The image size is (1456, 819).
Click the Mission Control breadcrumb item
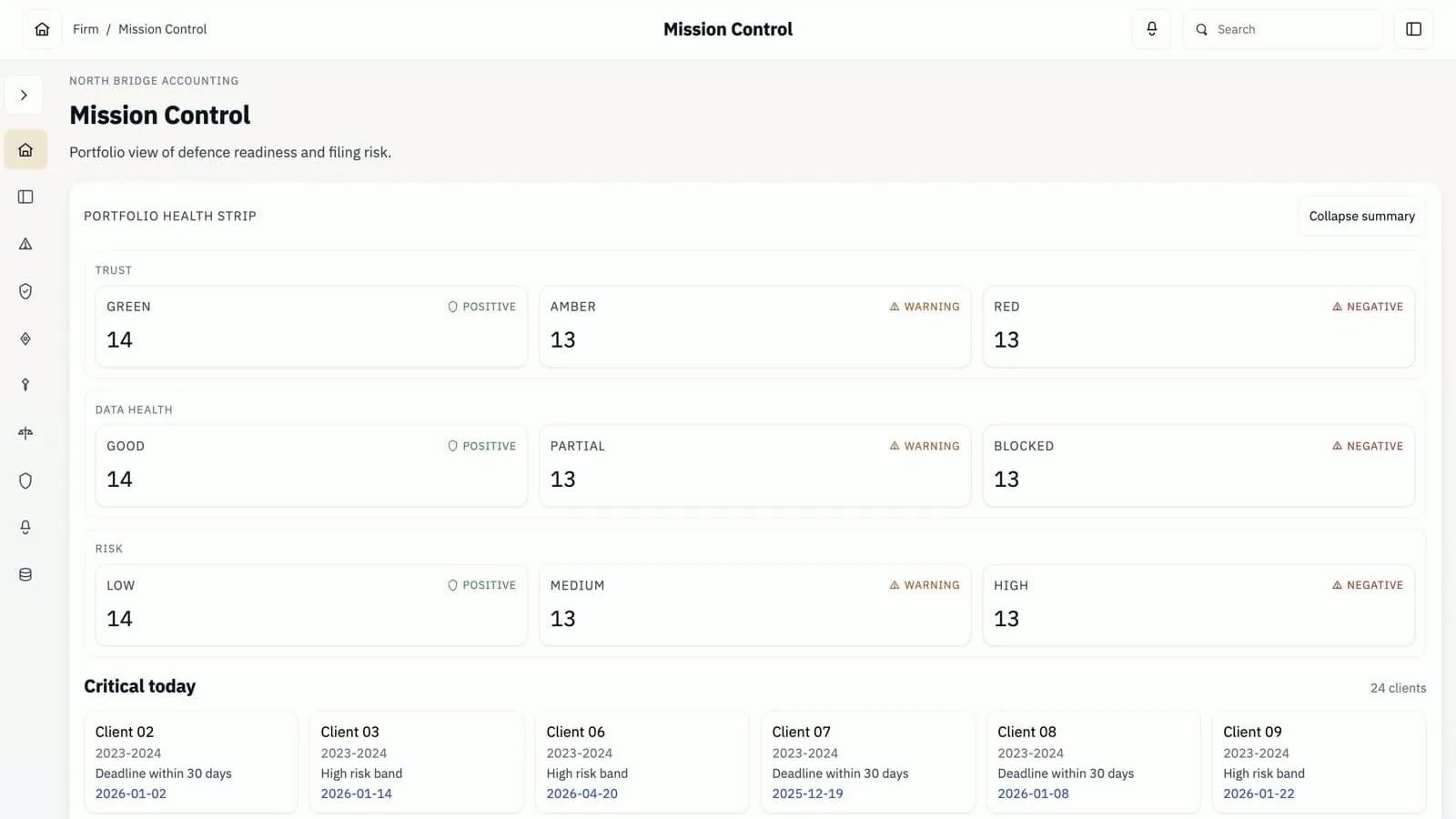tap(162, 29)
